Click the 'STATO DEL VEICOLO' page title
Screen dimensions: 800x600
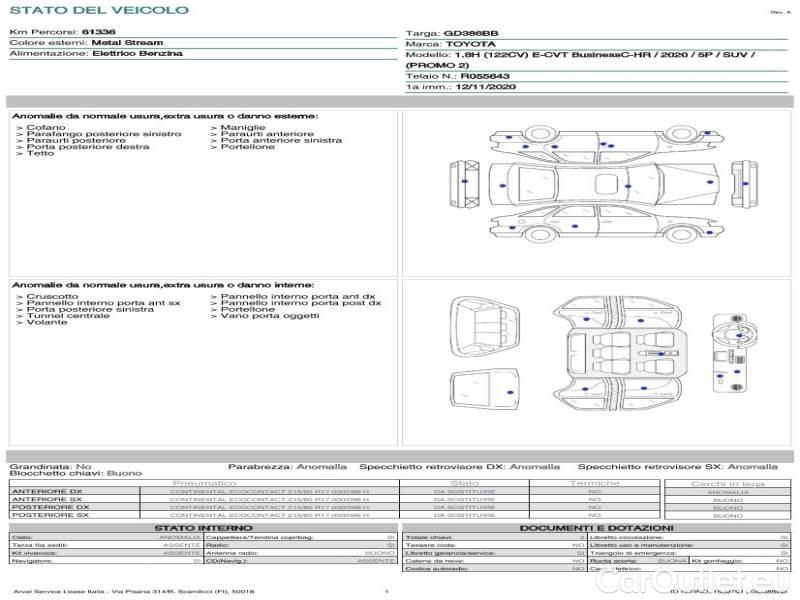coord(99,10)
